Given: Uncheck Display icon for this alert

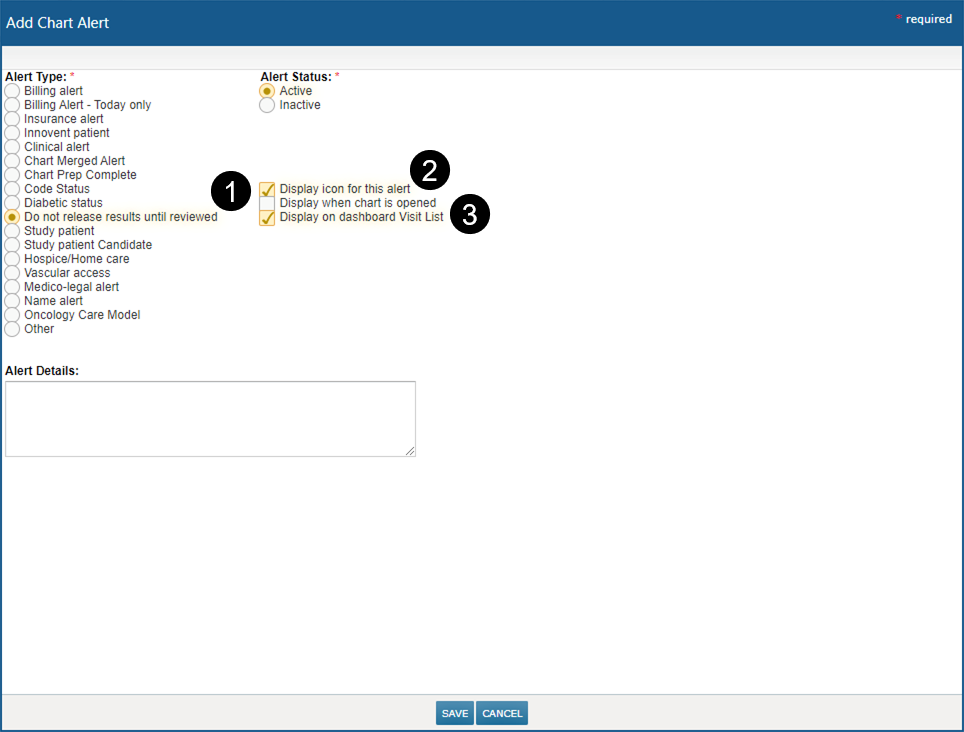Looking at the screenshot, I should click(267, 189).
